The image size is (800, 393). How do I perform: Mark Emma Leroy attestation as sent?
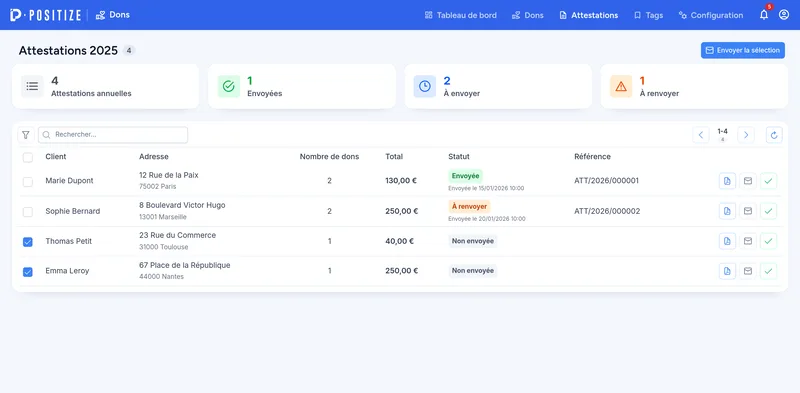point(768,271)
